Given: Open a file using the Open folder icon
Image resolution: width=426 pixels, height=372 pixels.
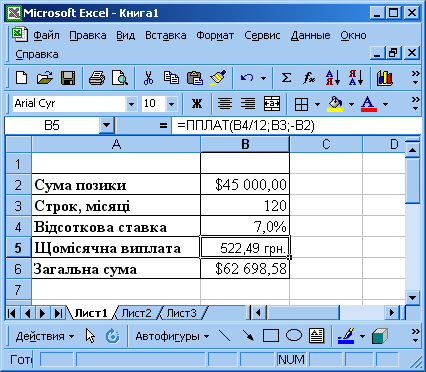Looking at the screenshot, I should pos(45,78).
